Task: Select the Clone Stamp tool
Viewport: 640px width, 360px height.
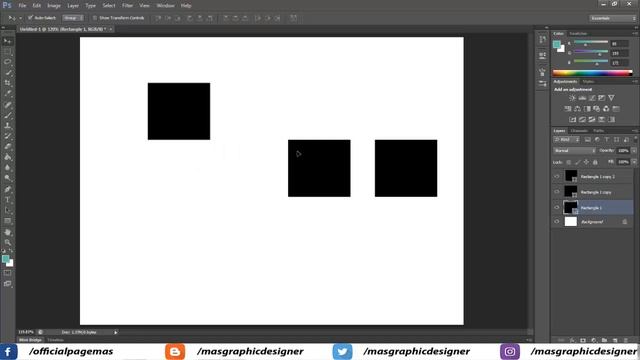Action: pos(7,126)
